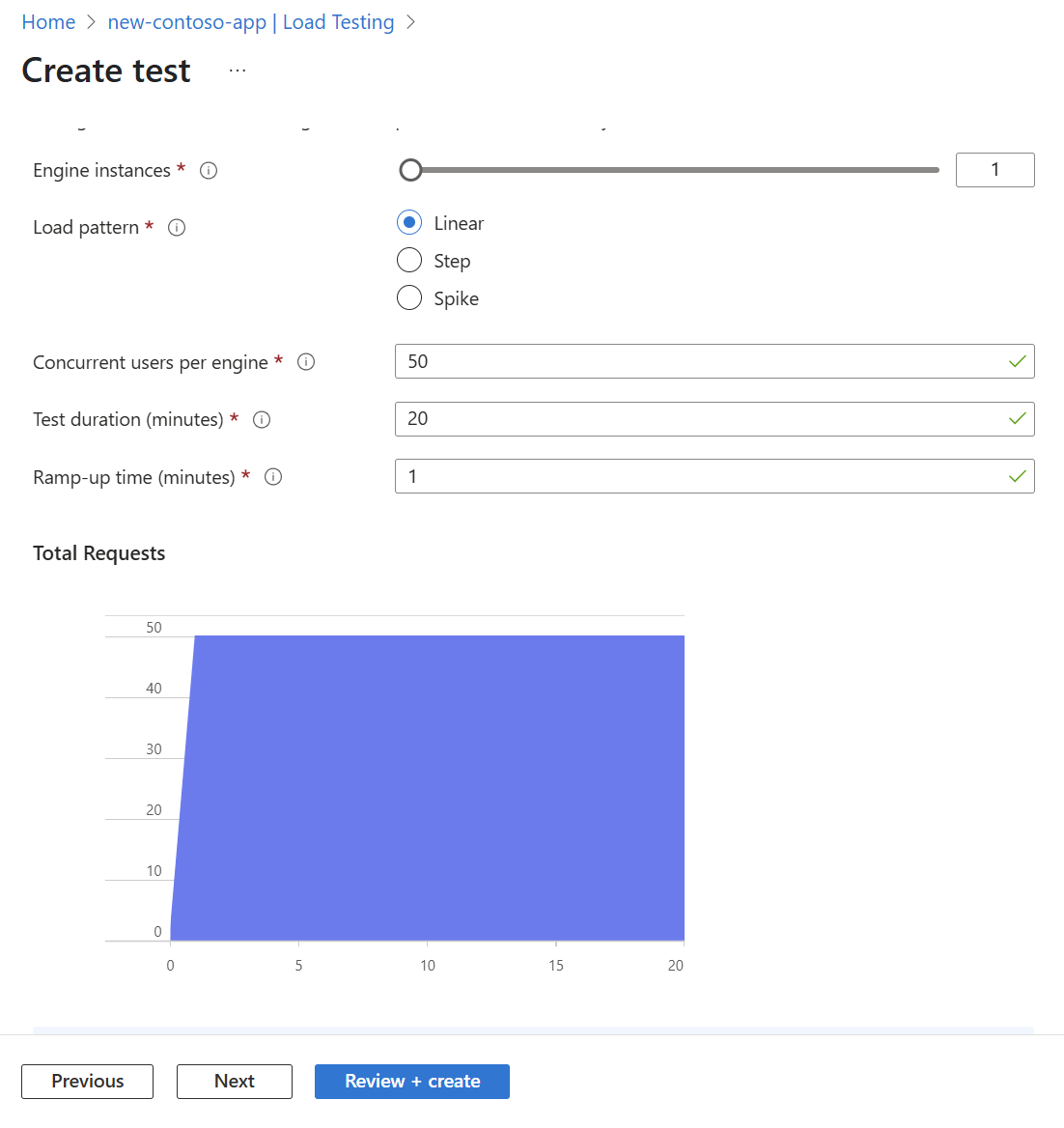The width and height of the screenshot is (1064, 1128).
Task: Go back using the Previous button
Action: coord(86,1081)
